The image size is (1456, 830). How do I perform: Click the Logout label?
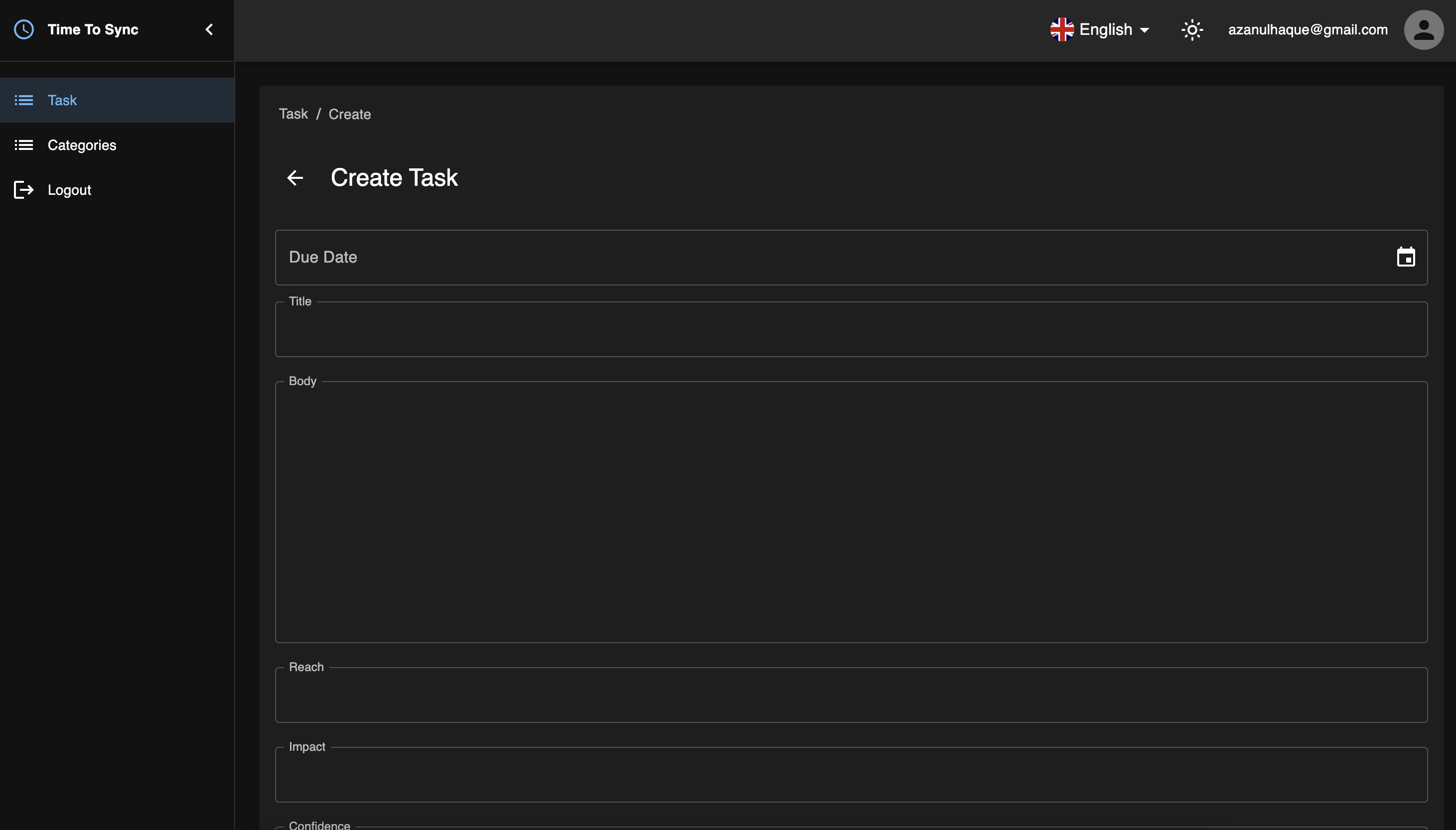click(x=69, y=190)
